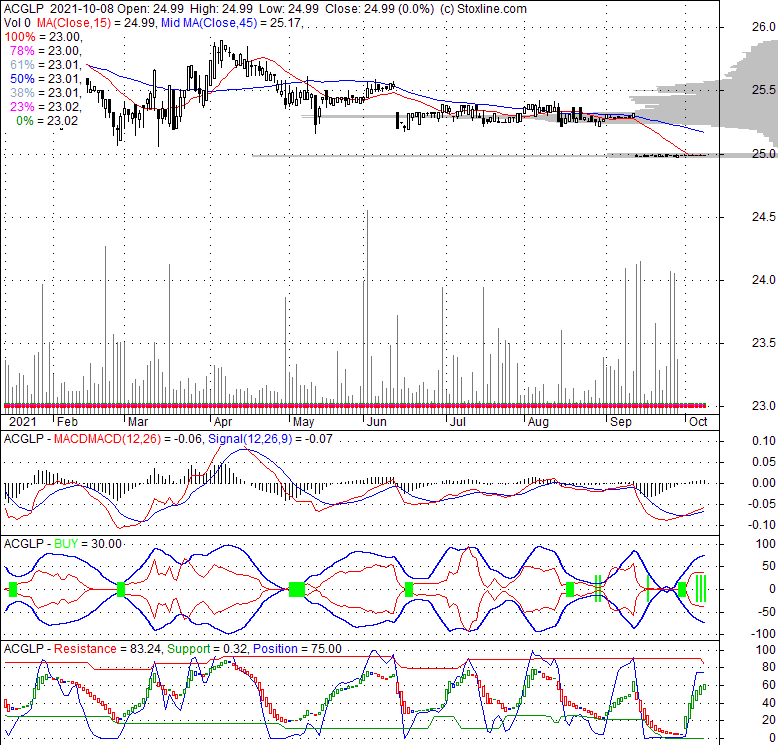780x745 pixels.
Task: Click the '38% = 23.01' level label
Action: click(x=45, y=93)
